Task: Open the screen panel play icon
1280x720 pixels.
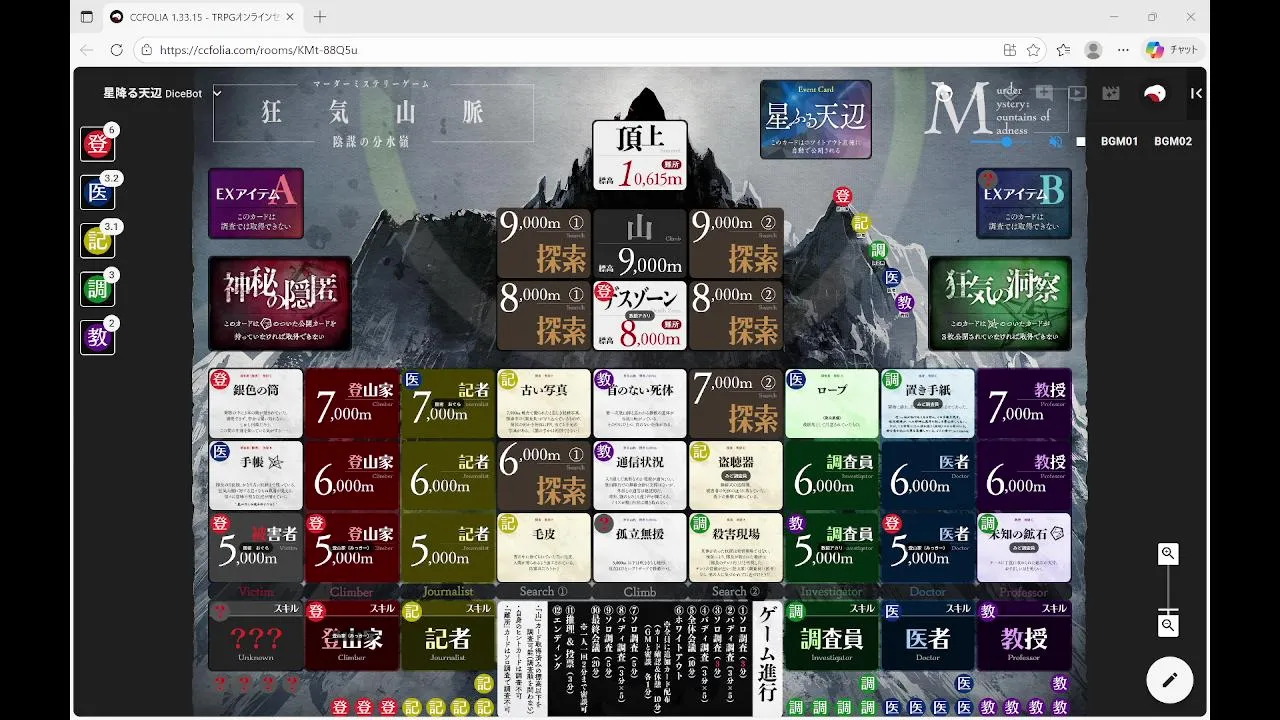Action: (1077, 93)
